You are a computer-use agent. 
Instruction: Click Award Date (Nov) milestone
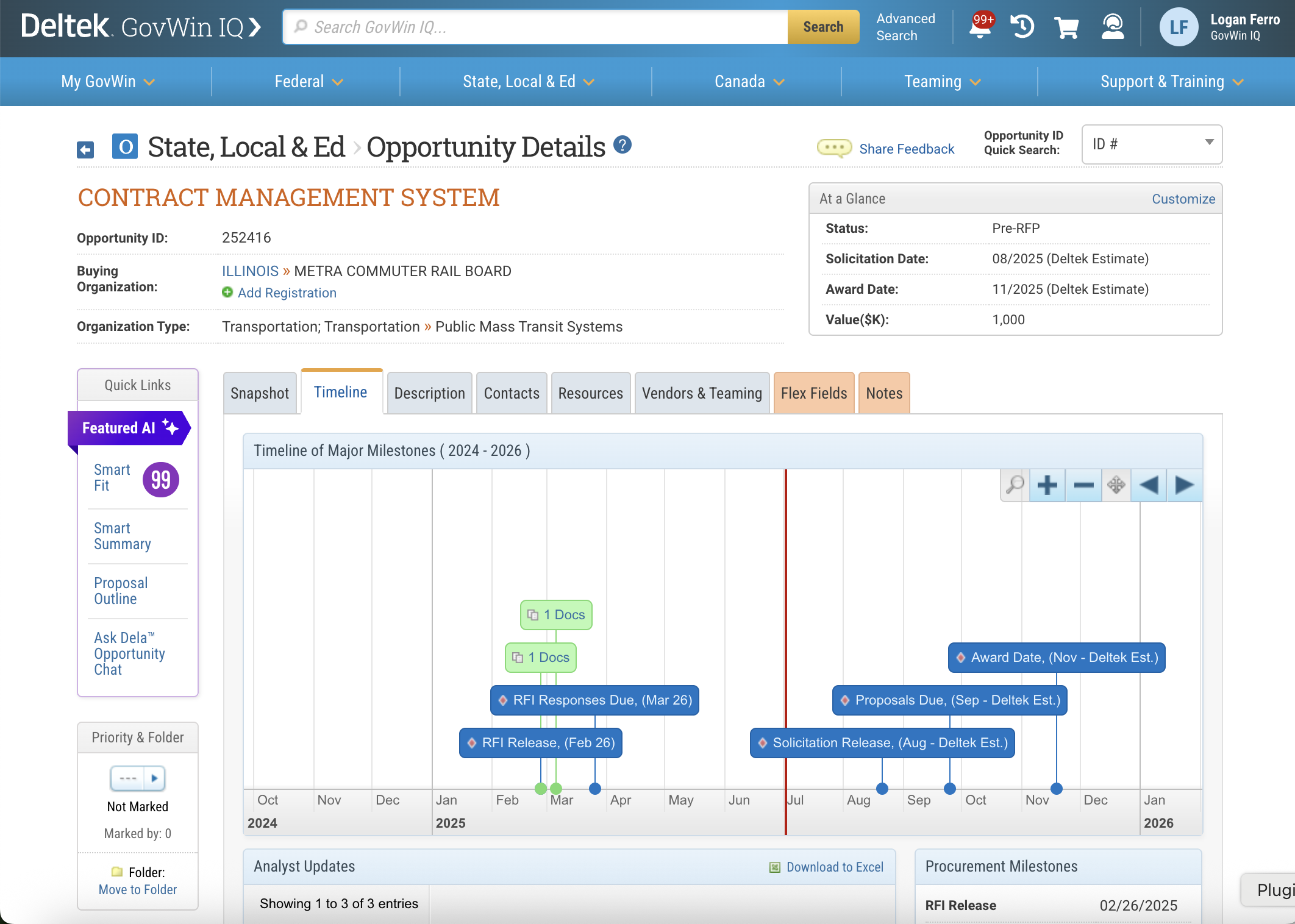[1057, 658]
